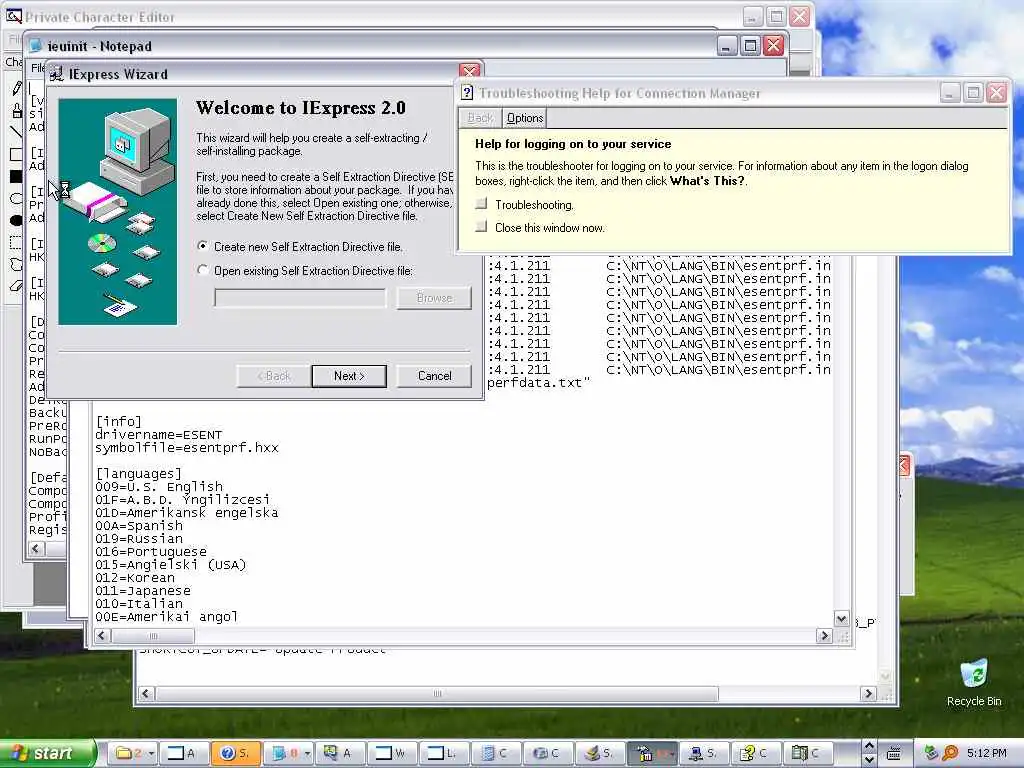Image resolution: width=1024 pixels, height=768 pixels.
Task: Select the Hollow Ellipse tool
Action: [16, 198]
